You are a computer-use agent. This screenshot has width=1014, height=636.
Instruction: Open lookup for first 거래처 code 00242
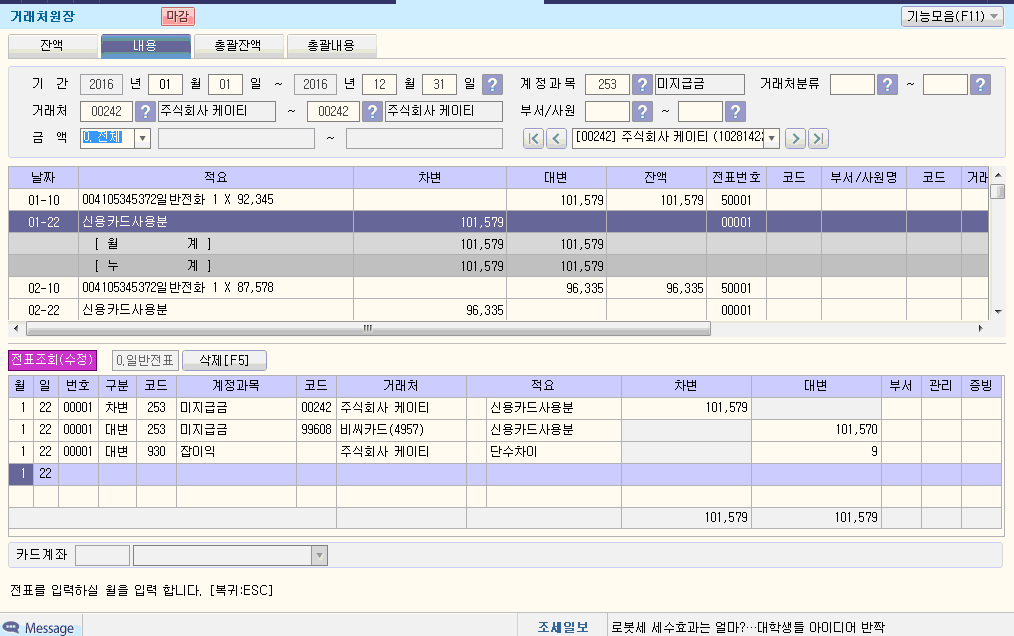tap(145, 112)
